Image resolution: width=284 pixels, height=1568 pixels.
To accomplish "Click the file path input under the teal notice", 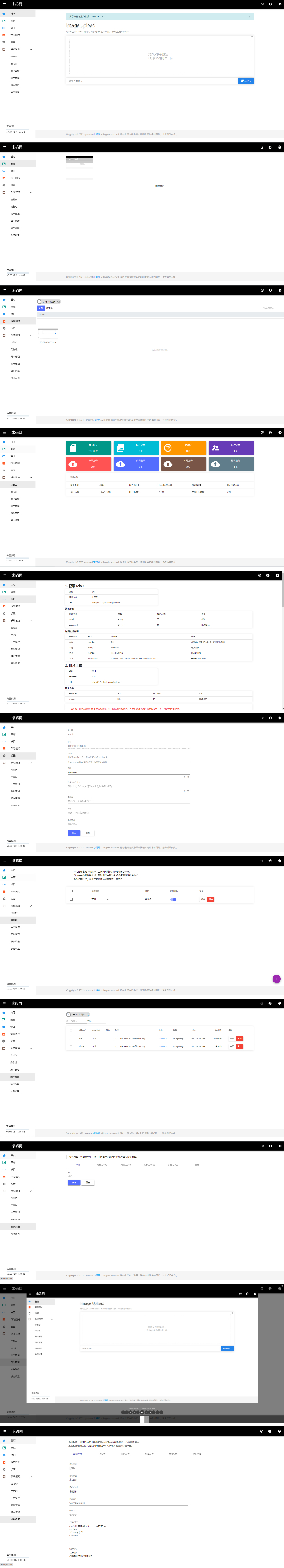I will pos(152,81).
